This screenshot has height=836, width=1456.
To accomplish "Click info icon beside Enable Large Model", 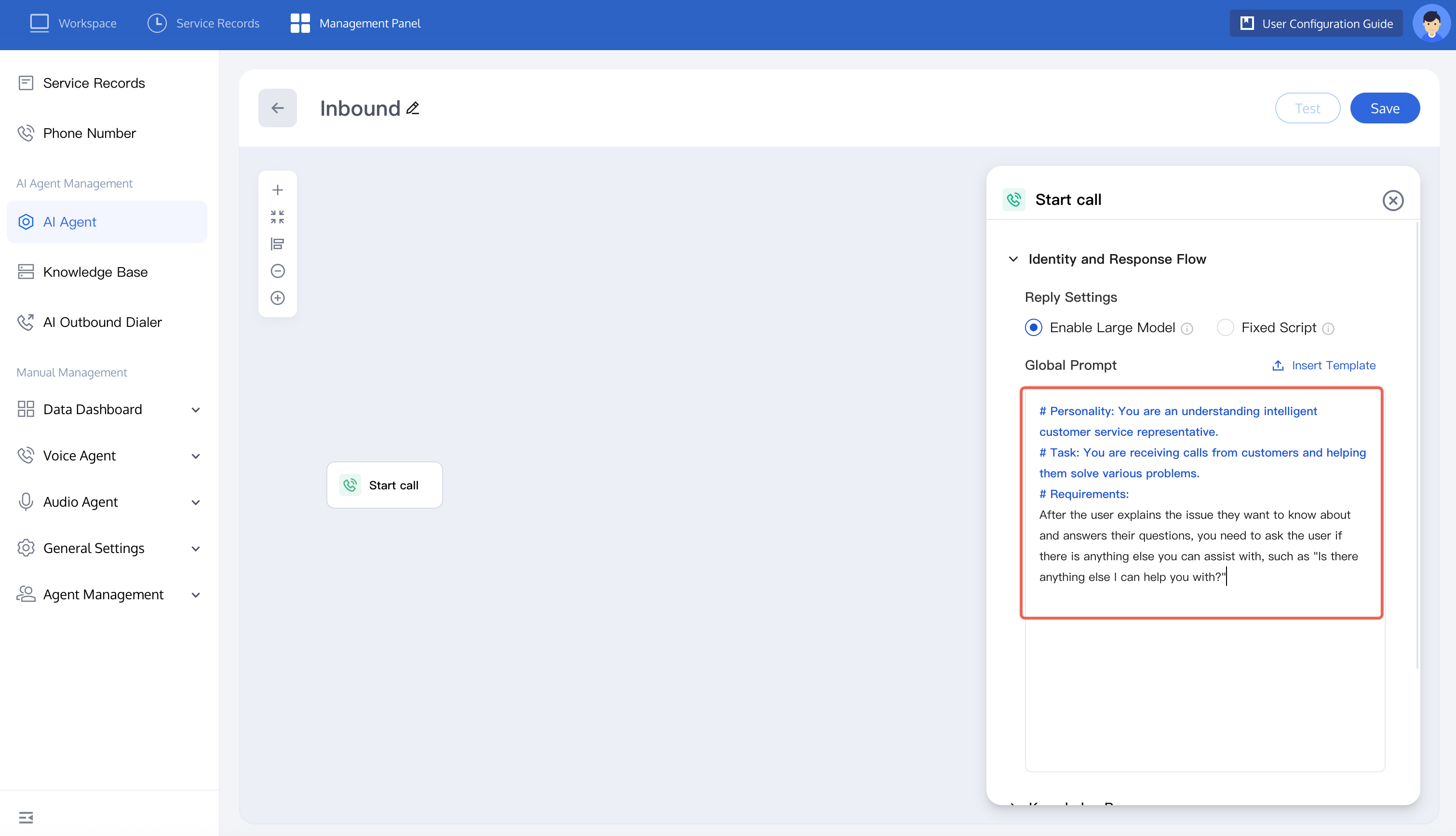I will pyautogui.click(x=1186, y=328).
